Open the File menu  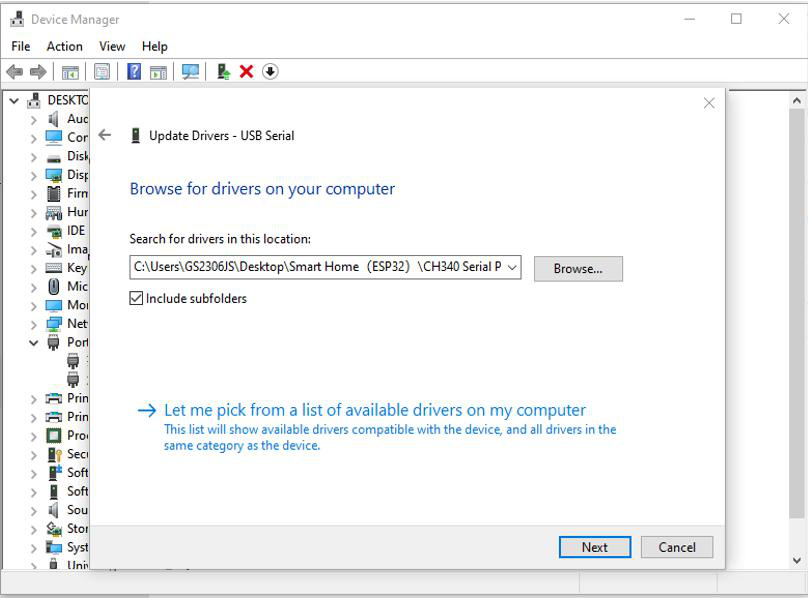21,46
